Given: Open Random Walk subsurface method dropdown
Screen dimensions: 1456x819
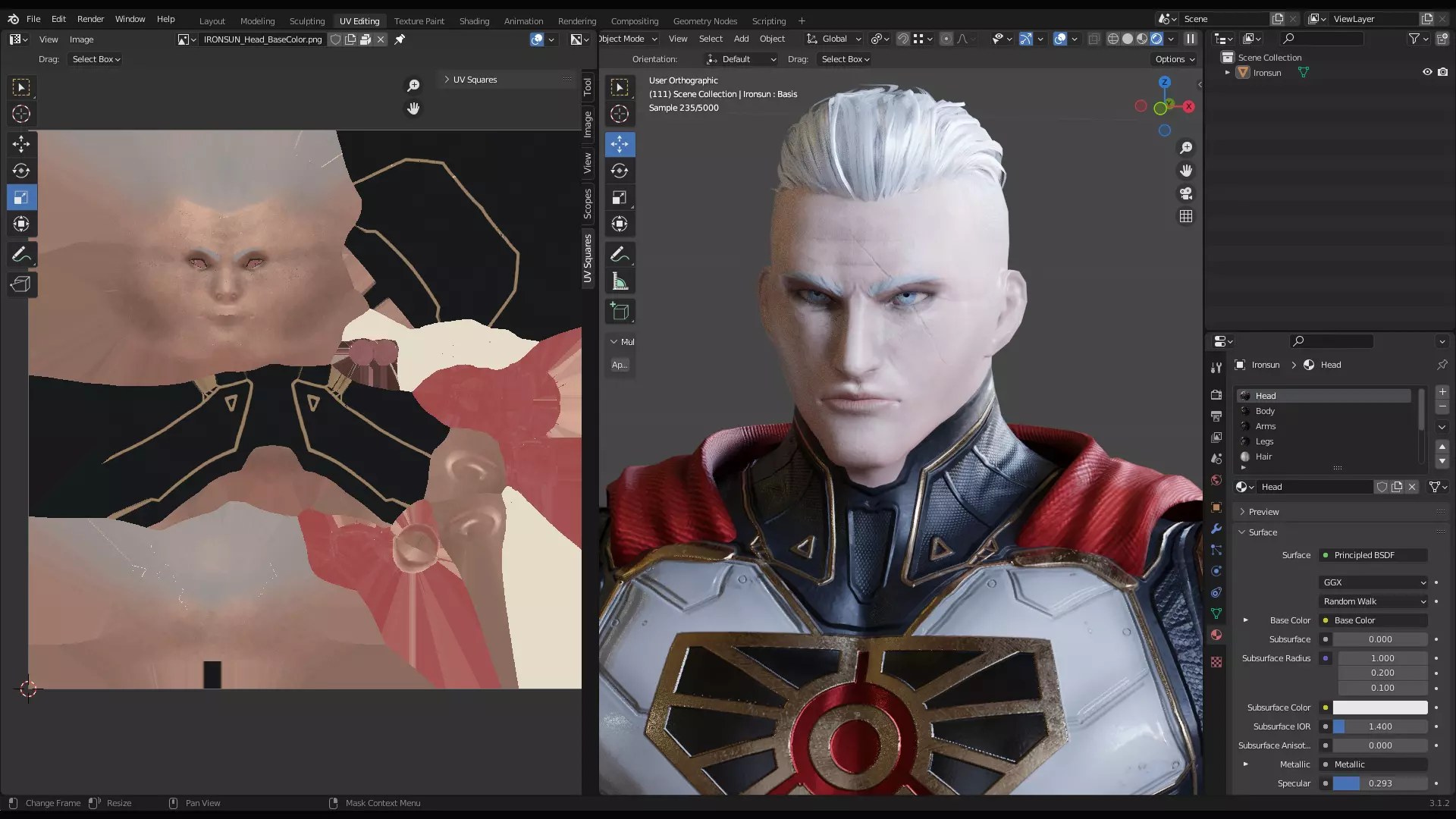Looking at the screenshot, I should click(1373, 601).
